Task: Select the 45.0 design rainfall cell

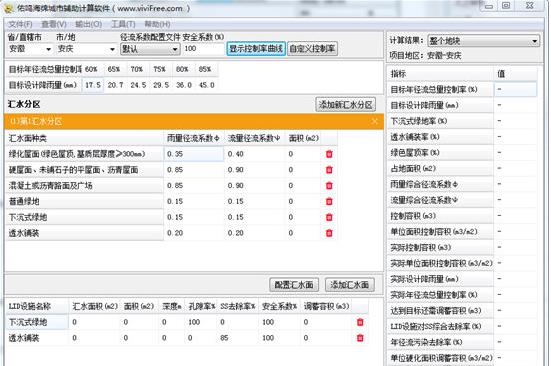Action: point(207,85)
